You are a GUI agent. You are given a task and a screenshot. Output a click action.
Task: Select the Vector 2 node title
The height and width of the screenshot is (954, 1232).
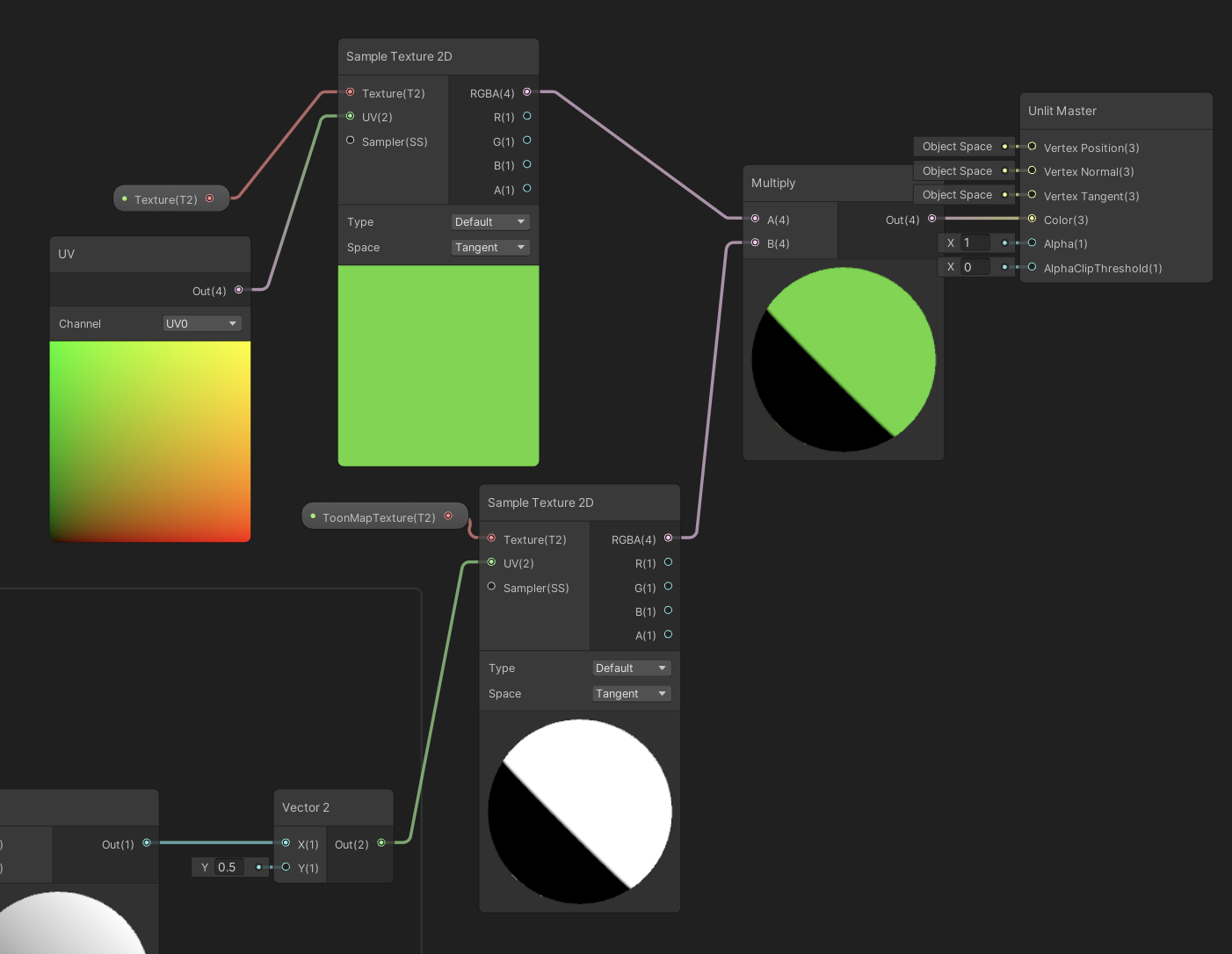tap(306, 807)
